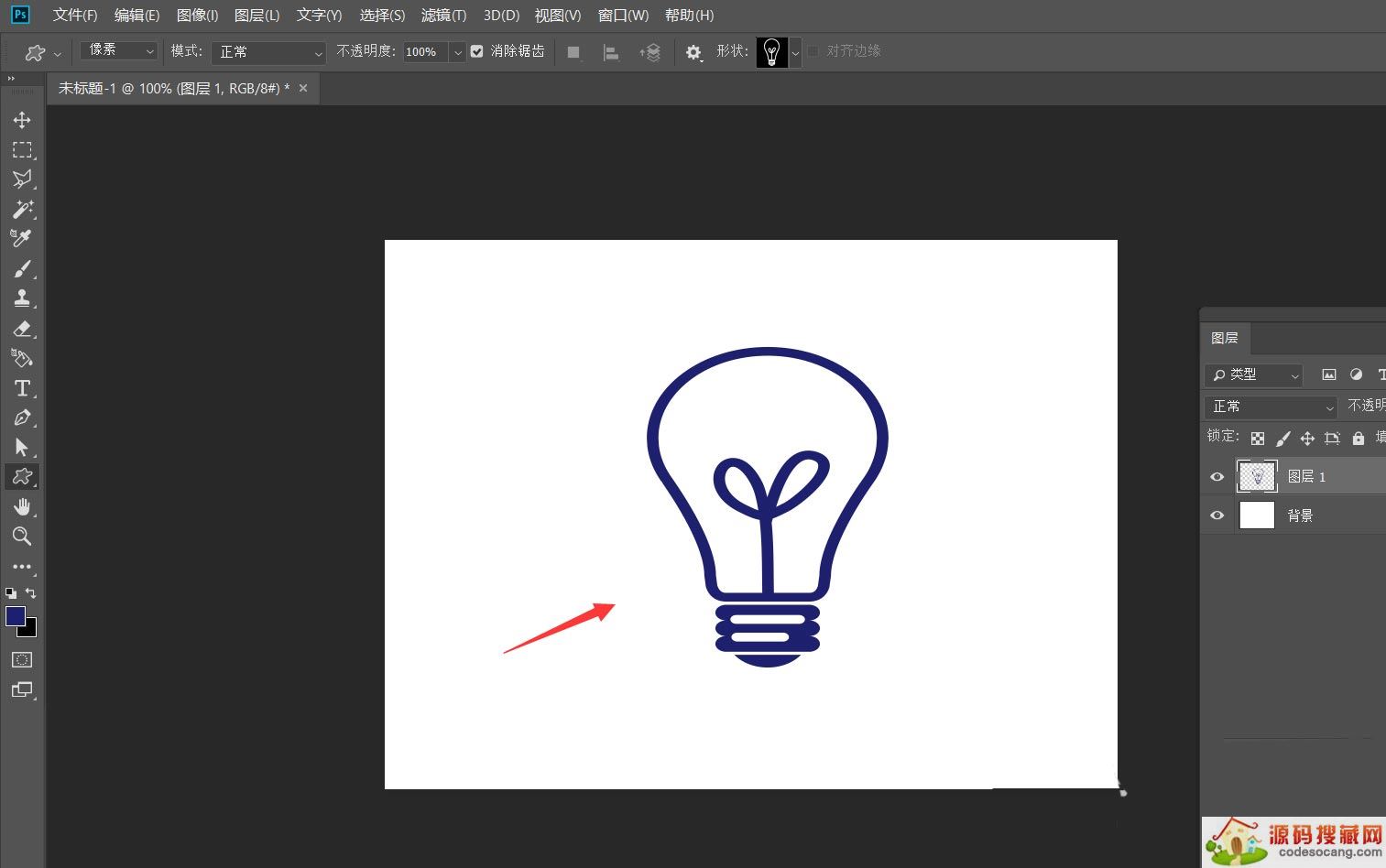Click the 图层 1 layer thumbnail

pos(1257,476)
